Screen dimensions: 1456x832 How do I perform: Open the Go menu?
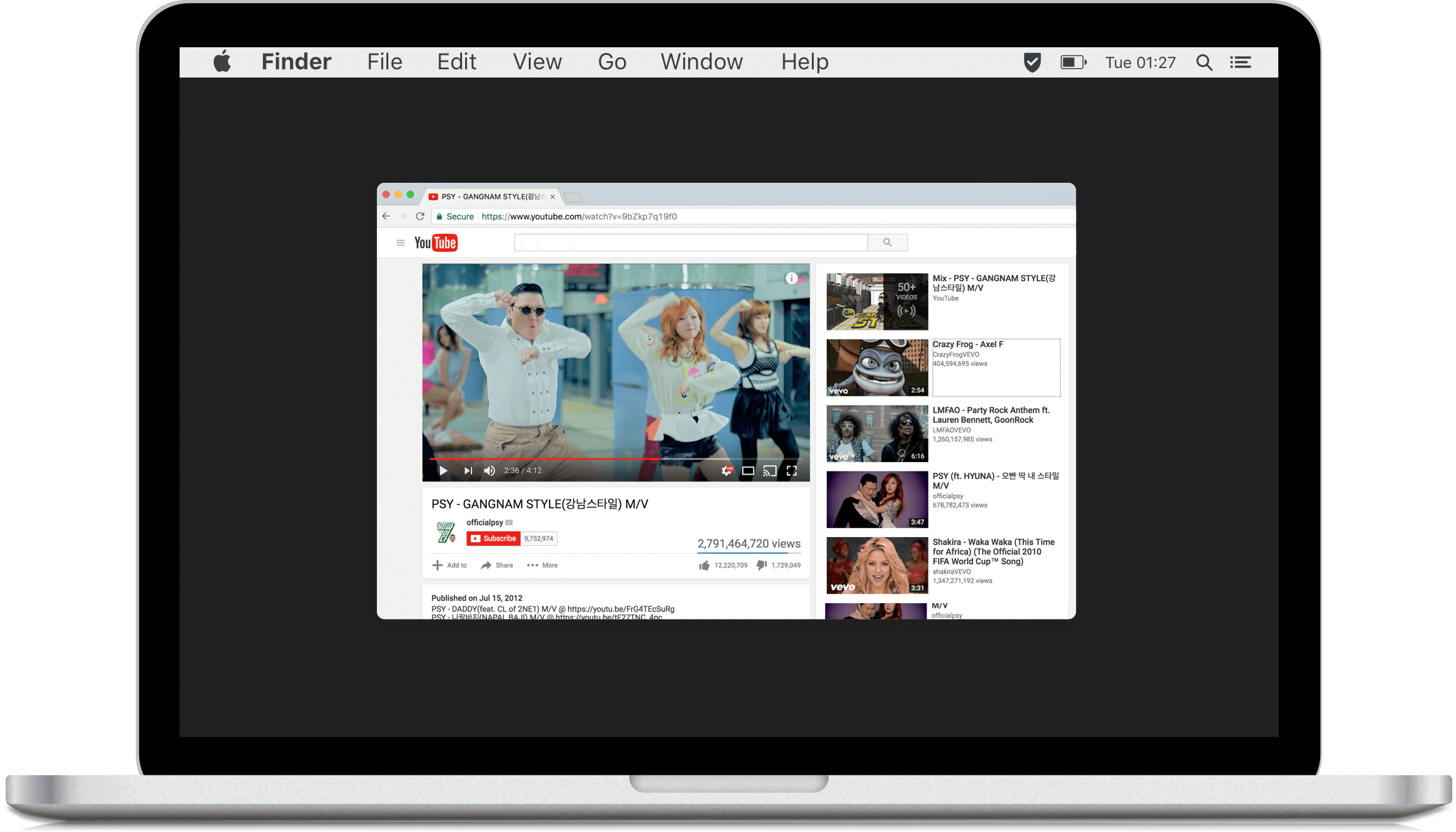click(612, 62)
